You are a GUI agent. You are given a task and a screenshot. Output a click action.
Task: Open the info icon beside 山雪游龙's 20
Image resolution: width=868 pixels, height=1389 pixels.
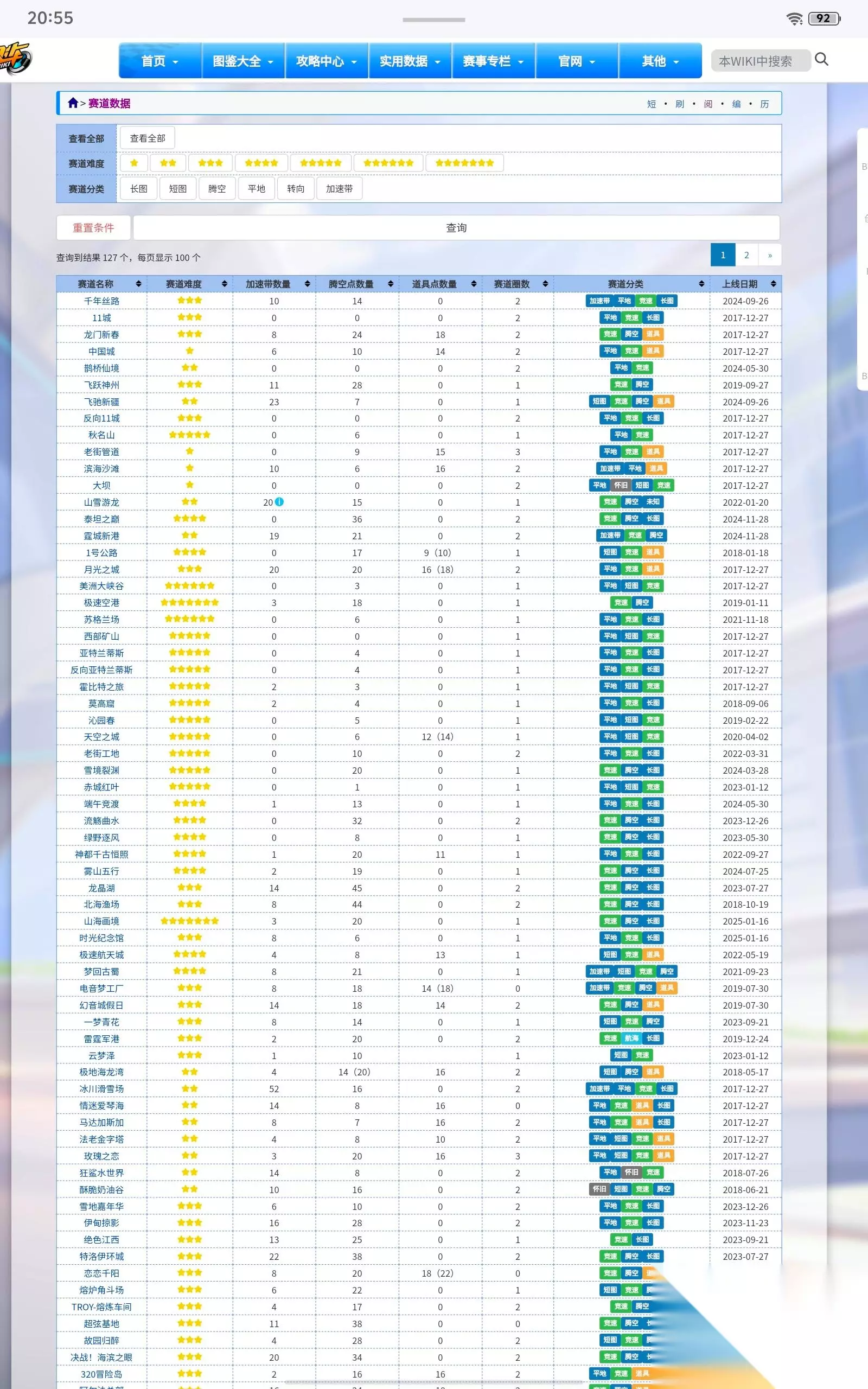(x=279, y=502)
